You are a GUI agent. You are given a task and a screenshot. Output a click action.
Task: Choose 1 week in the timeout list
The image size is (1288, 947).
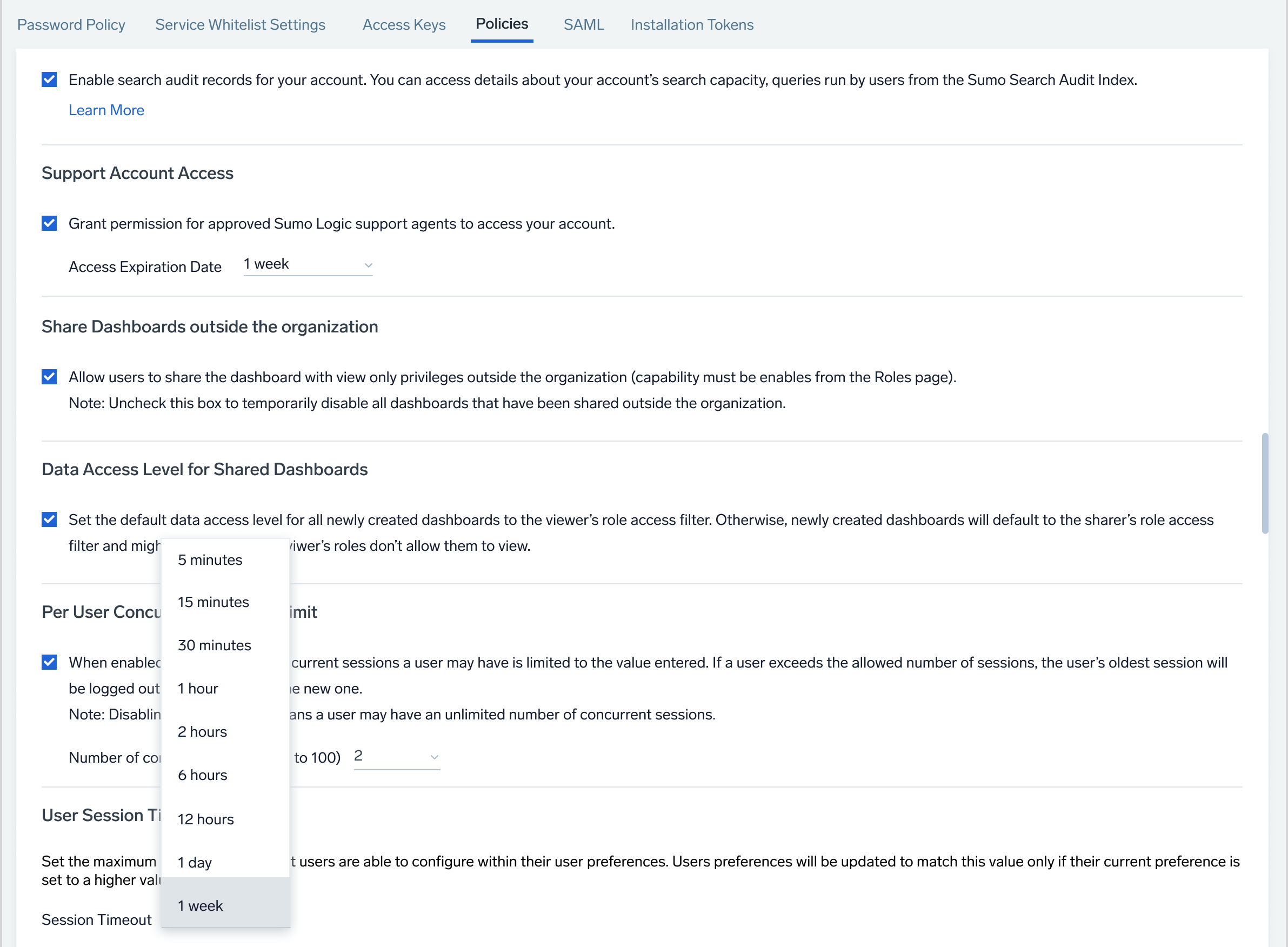(x=199, y=906)
